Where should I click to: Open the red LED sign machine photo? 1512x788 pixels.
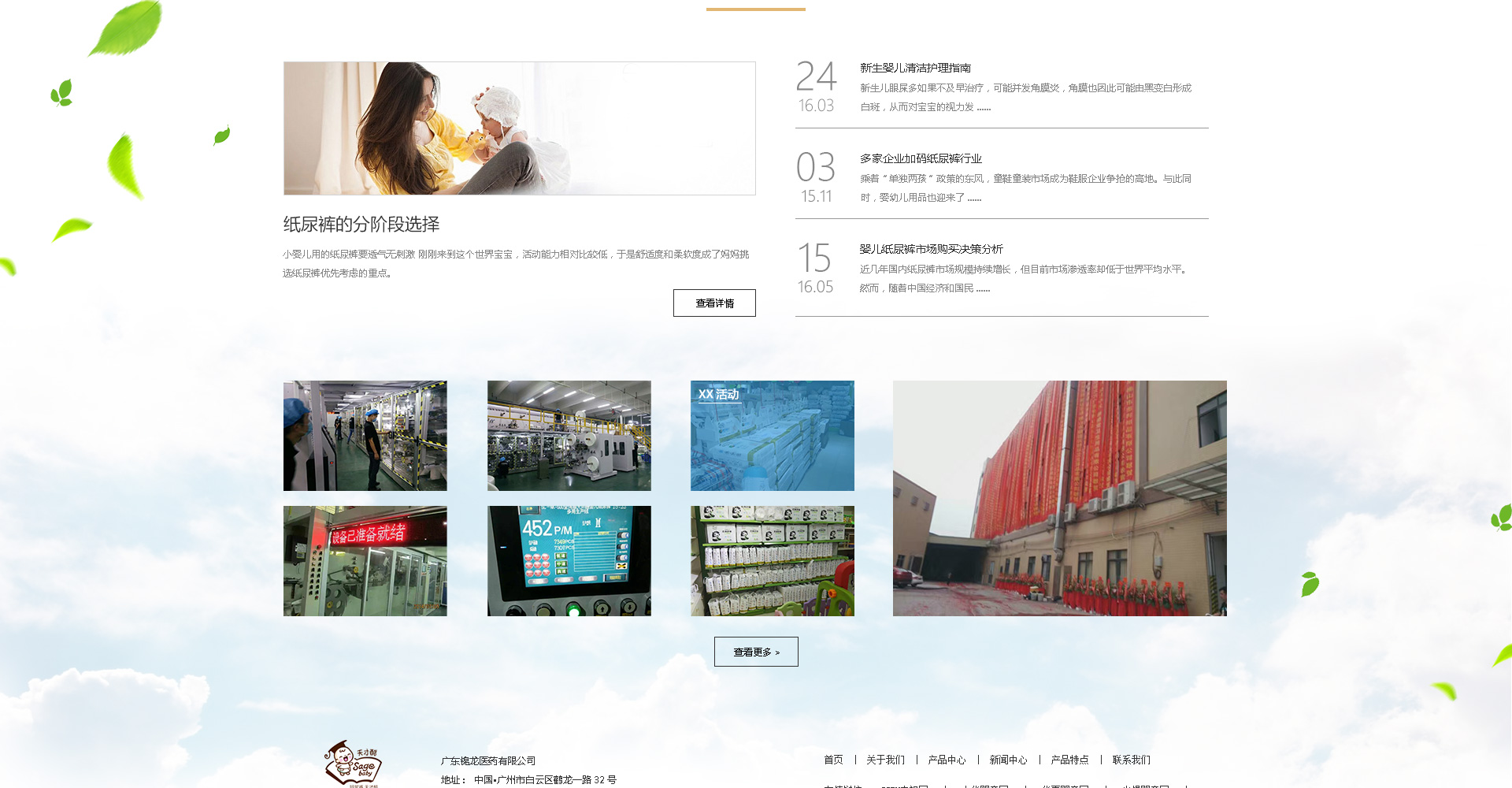coord(365,561)
